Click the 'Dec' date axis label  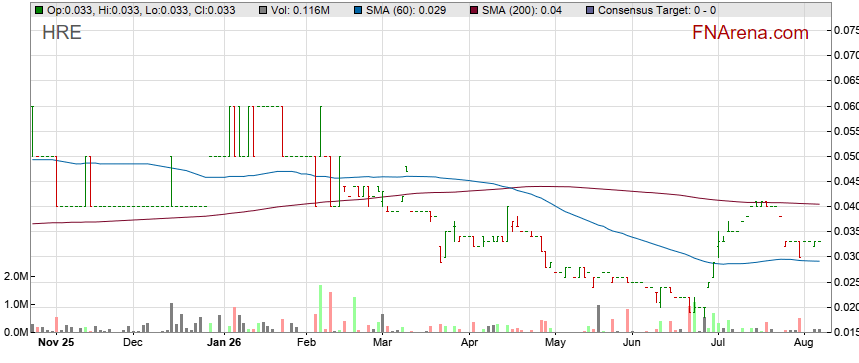[133, 343]
